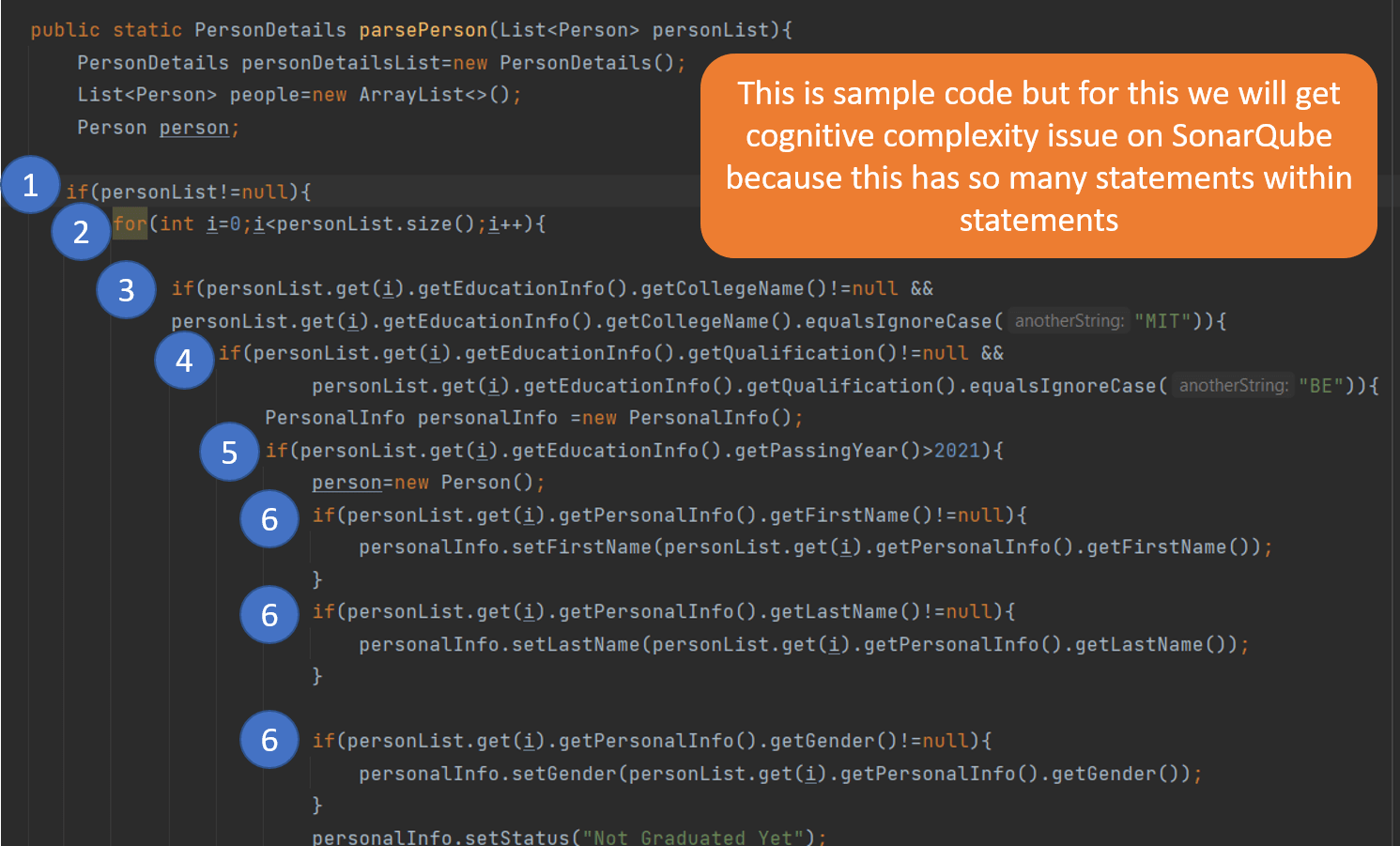
Task: Click the blue circle numbered 4
Action: 184,360
